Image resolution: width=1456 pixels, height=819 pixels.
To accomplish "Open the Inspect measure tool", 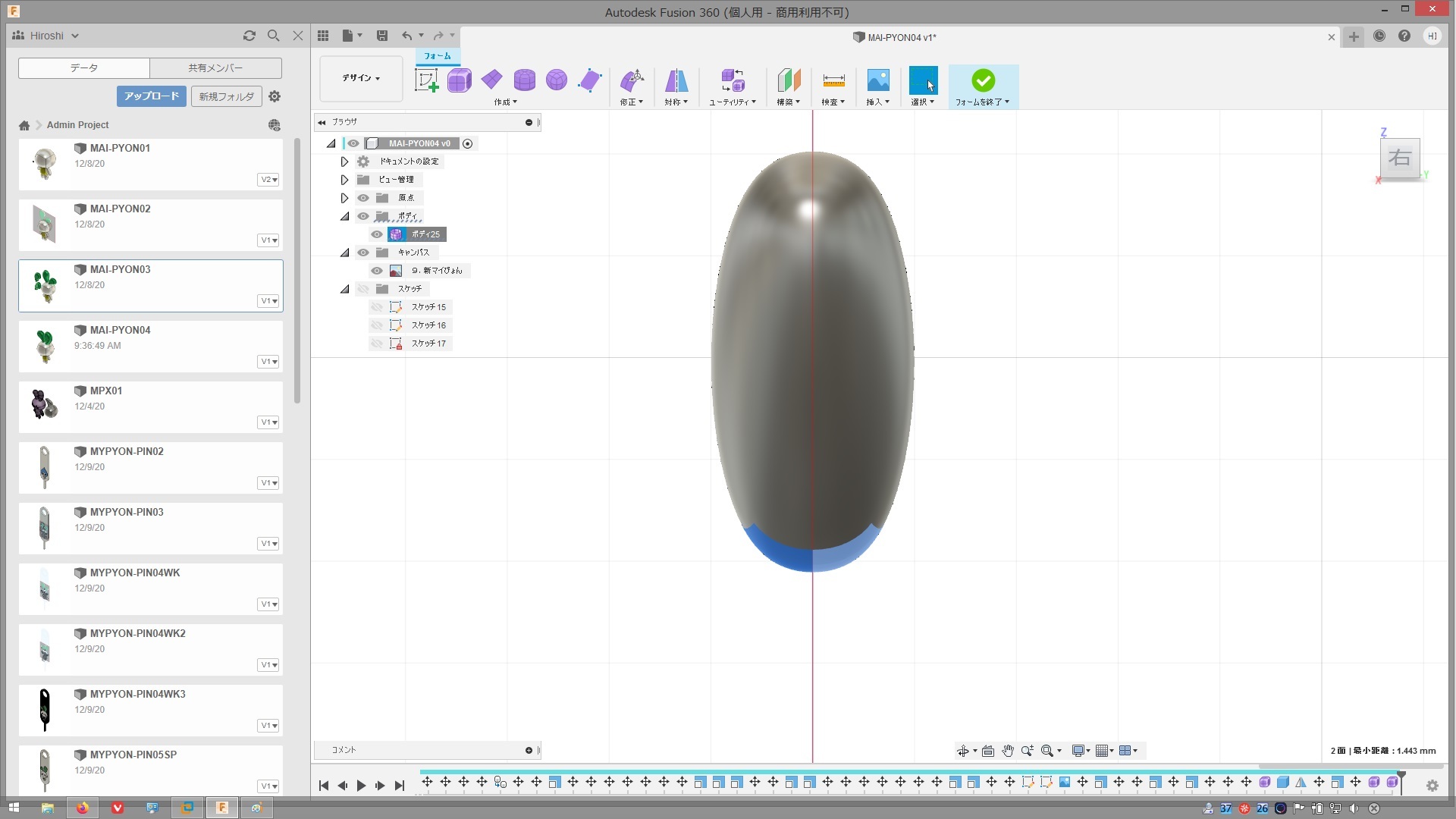I will pos(833,80).
